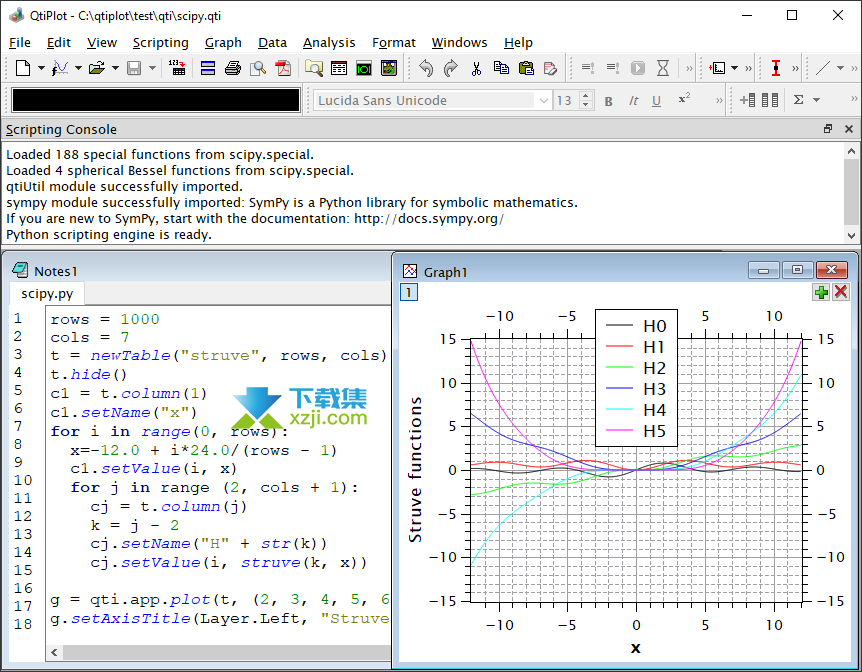Open Print Preview with magnifier icon
The image size is (862, 672).
pos(258,68)
